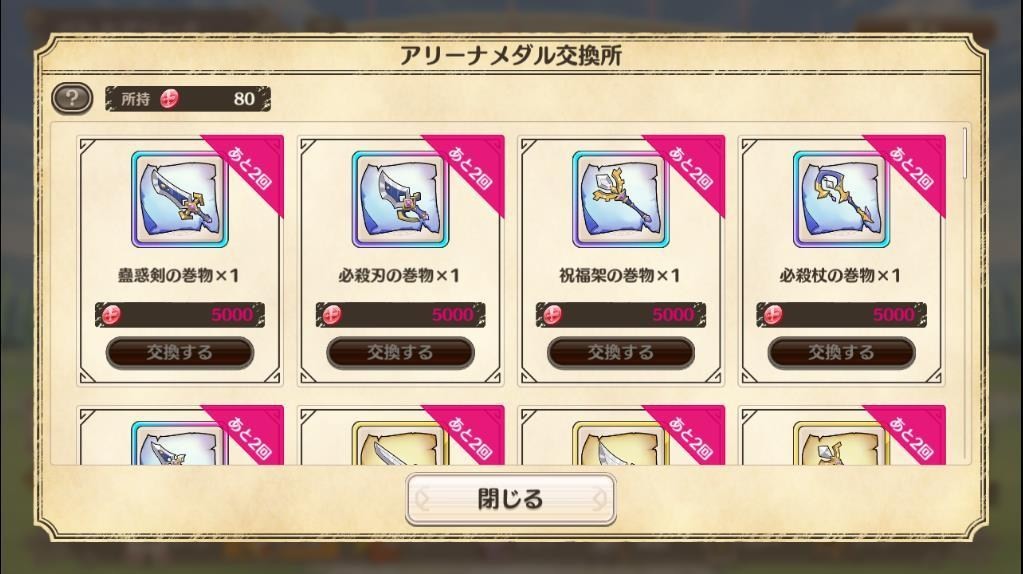
Task: Click 交換する for 必殺刃の巻物
Action: tap(401, 353)
